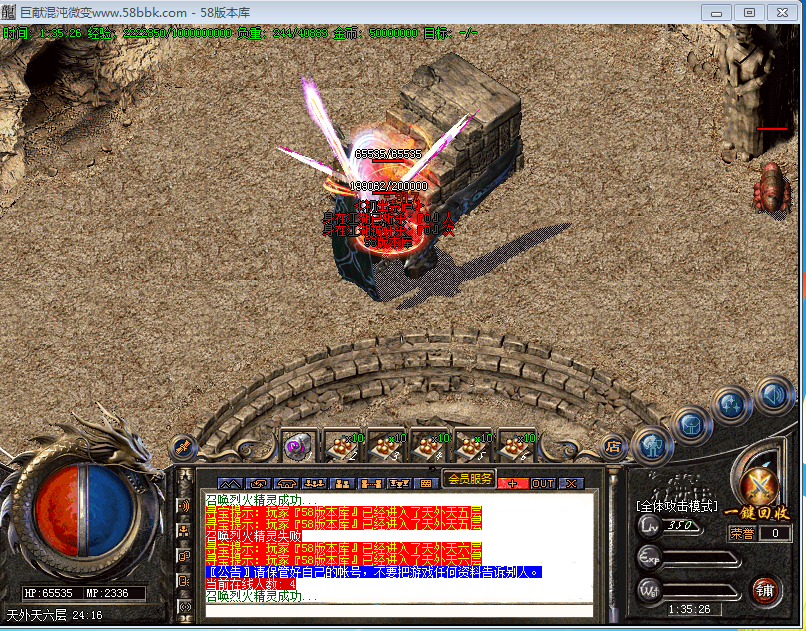Click the Exp experience round icon
This screenshot has height=631, width=806.
coord(650,558)
